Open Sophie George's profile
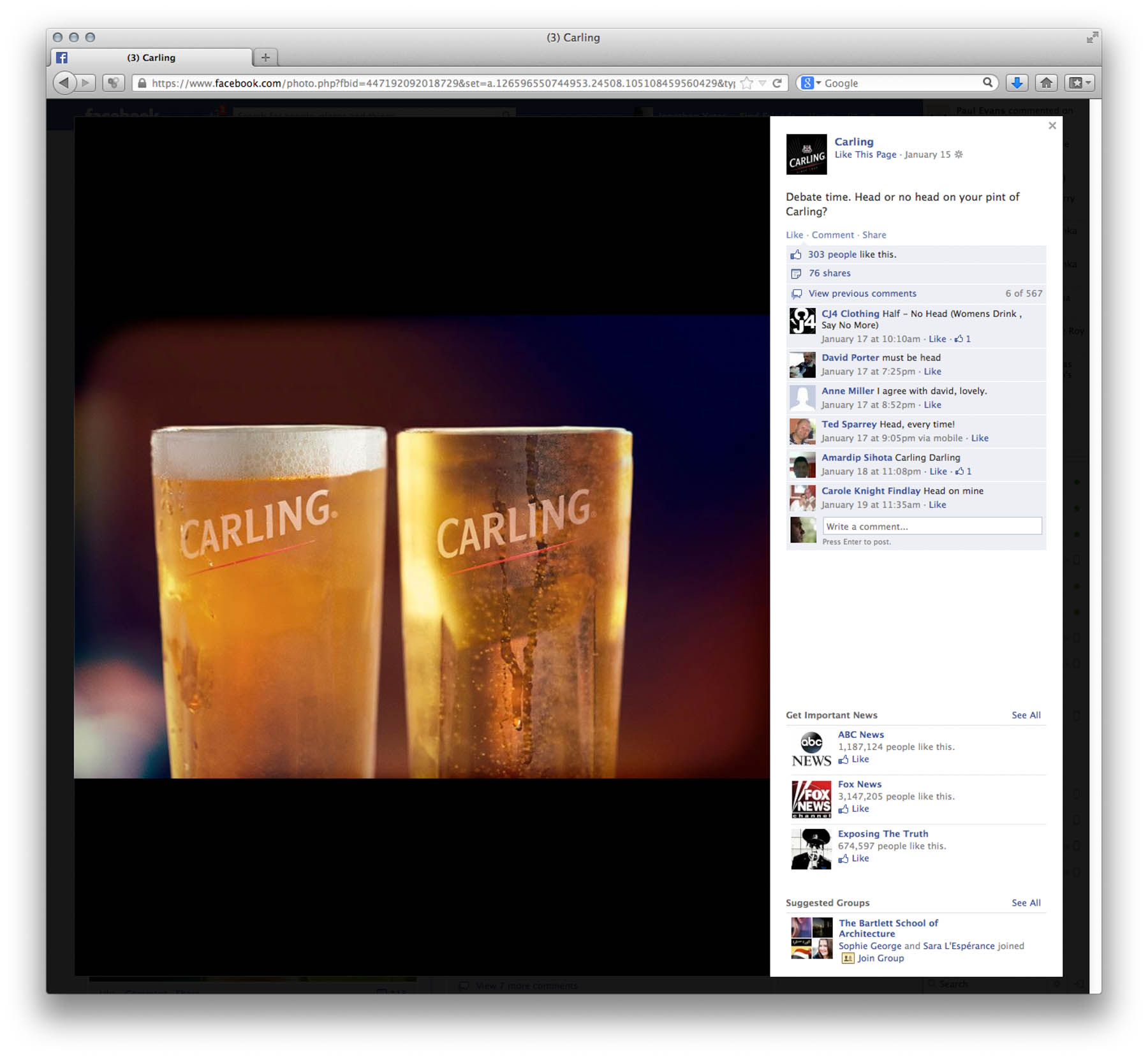 870,946
